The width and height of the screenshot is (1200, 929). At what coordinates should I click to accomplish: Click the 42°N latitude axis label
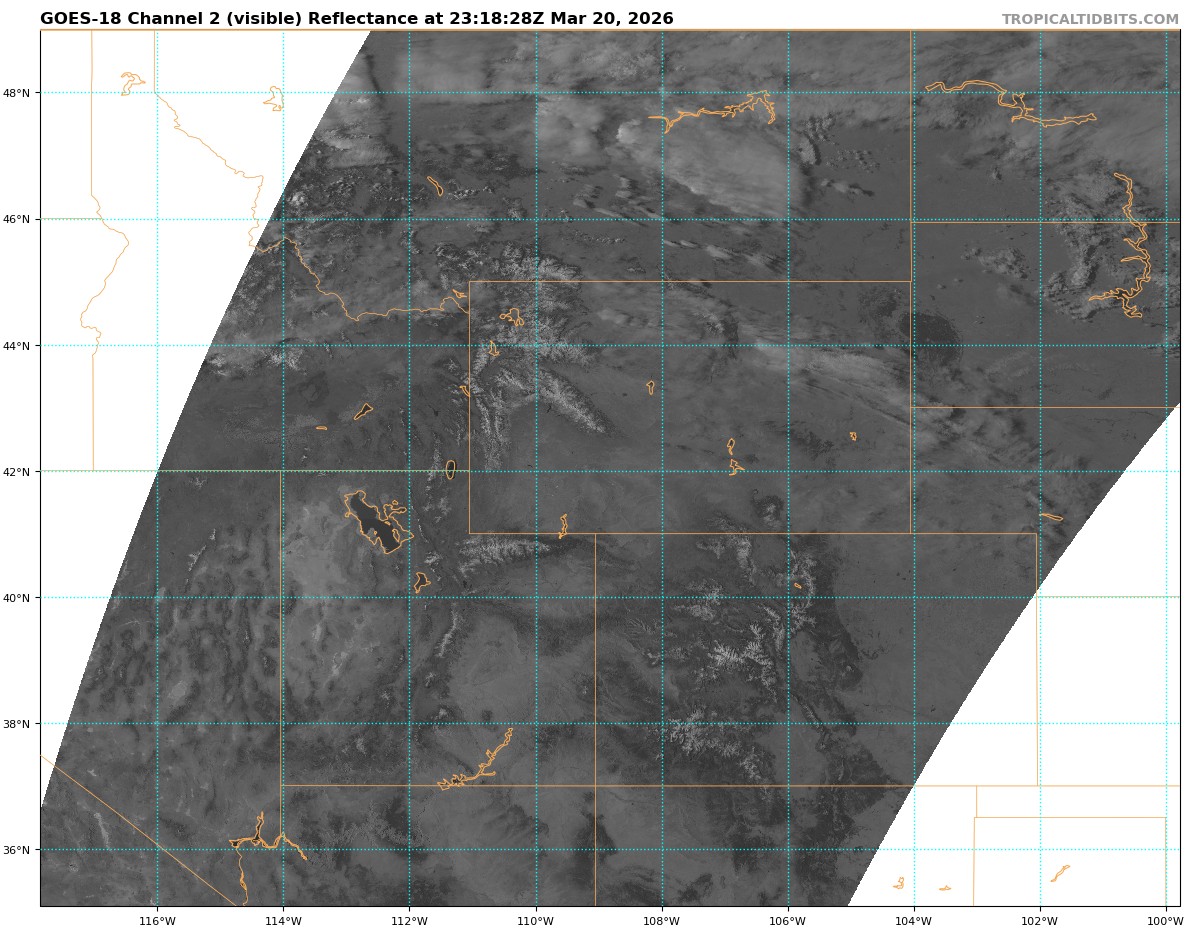(20, 472)
